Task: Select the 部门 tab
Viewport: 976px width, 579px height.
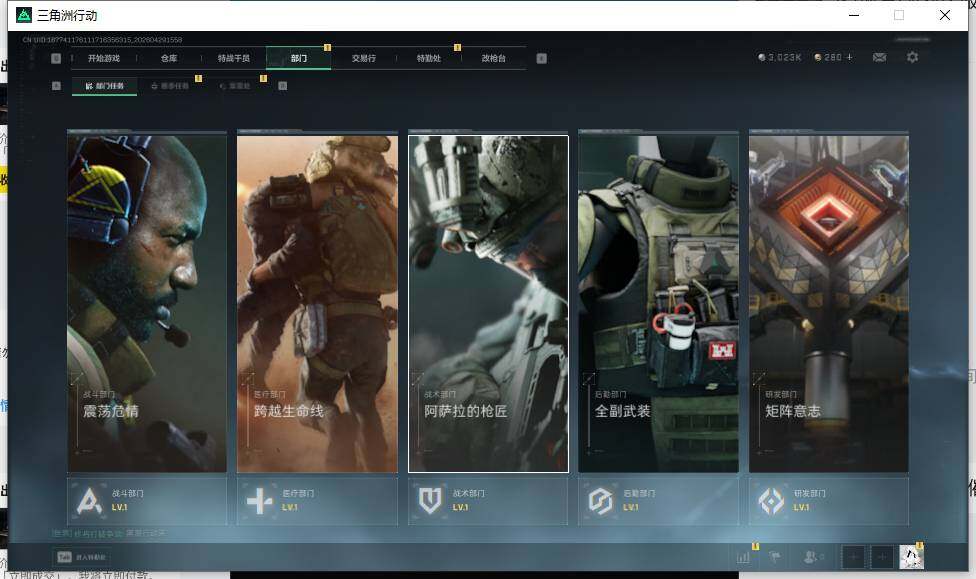Action: (298, 58)
